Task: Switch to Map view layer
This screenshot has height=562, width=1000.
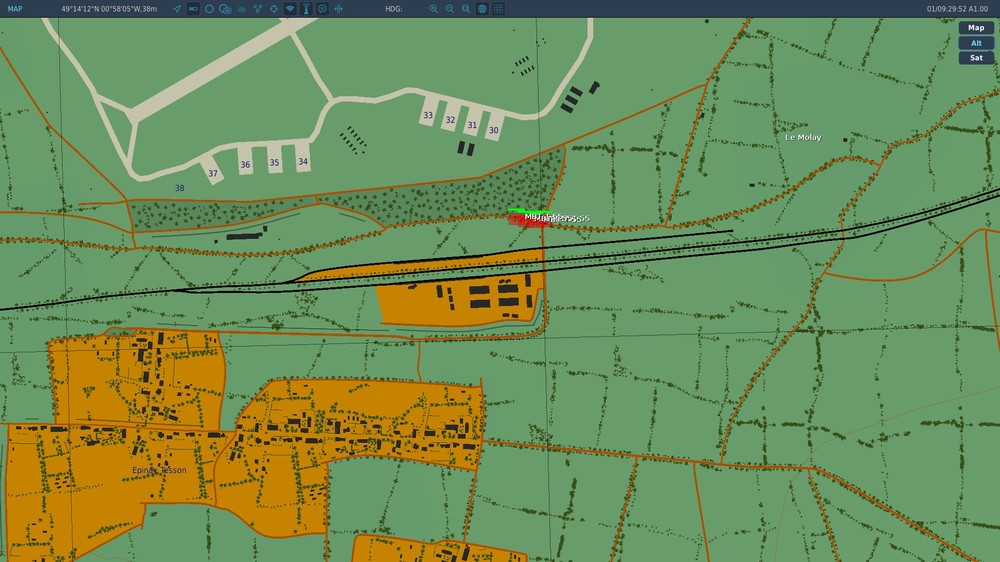Action: click(976, 27)
